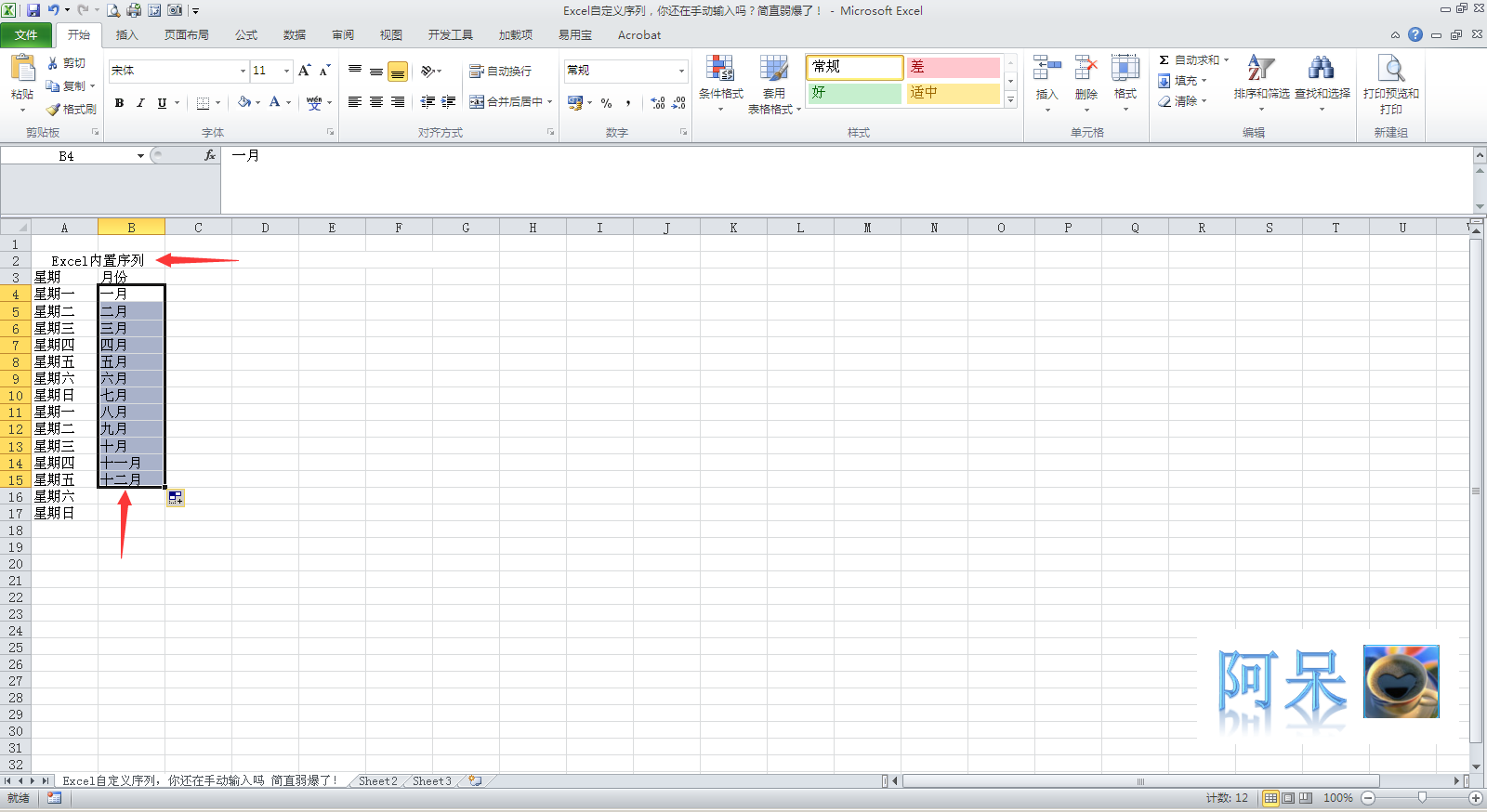Adjust the zoom slider handle
1487x812 pixels.
coord(1422,798)
